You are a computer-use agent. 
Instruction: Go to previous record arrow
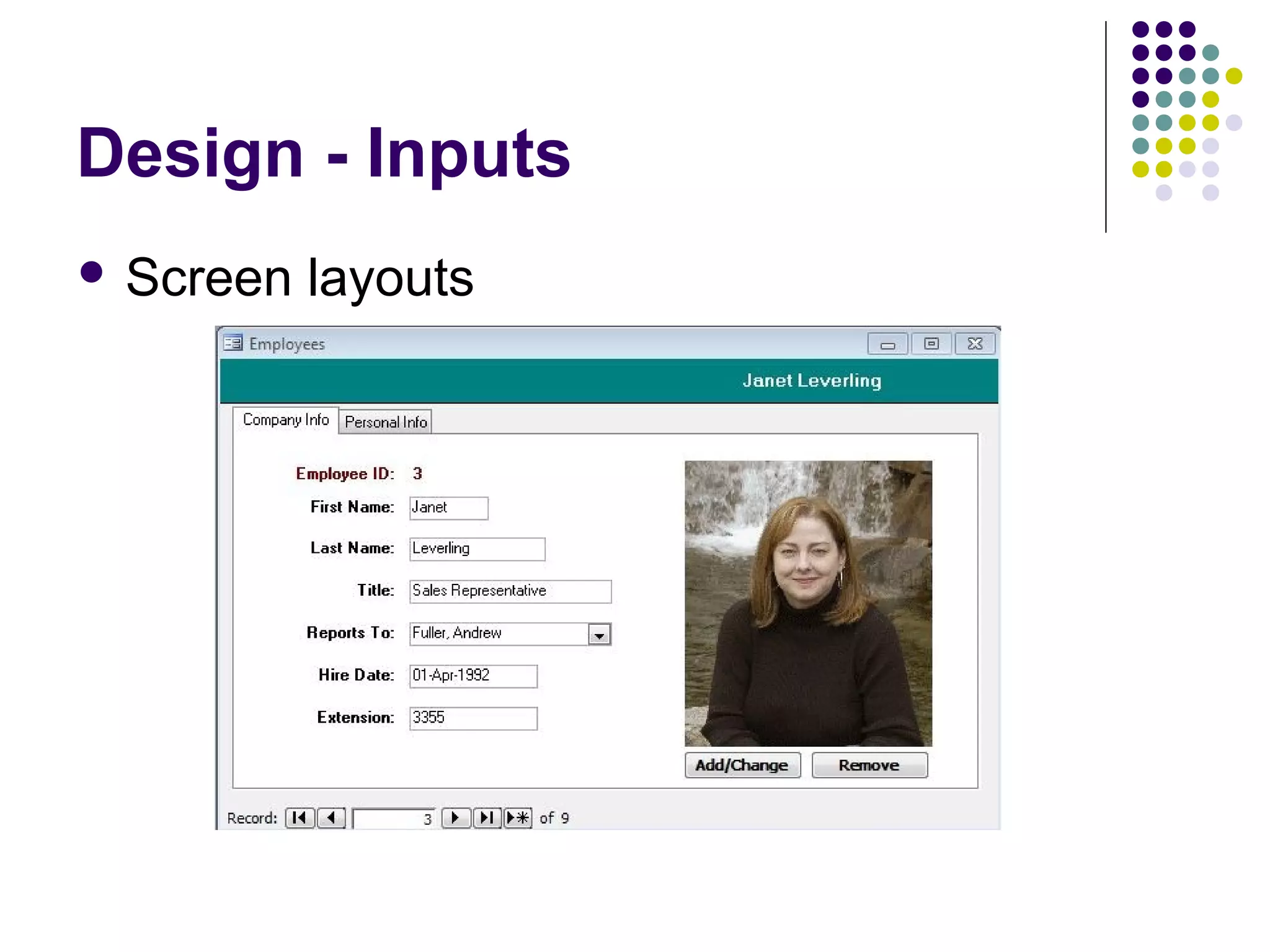tap(332, 818)
